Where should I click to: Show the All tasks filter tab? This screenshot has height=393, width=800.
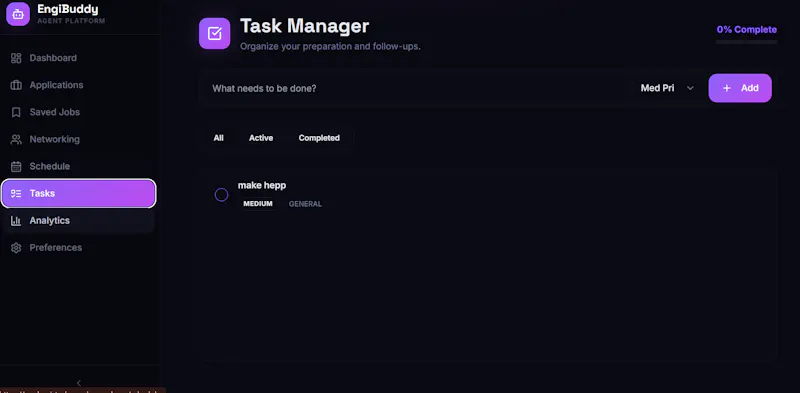[218, 138]
